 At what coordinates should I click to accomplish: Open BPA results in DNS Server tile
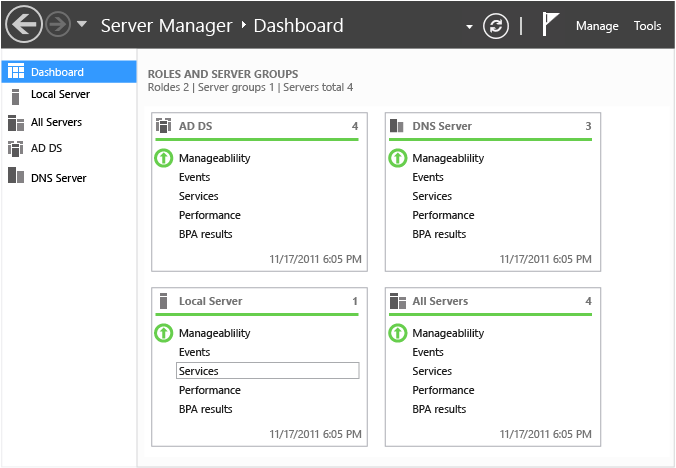(439, 234)
